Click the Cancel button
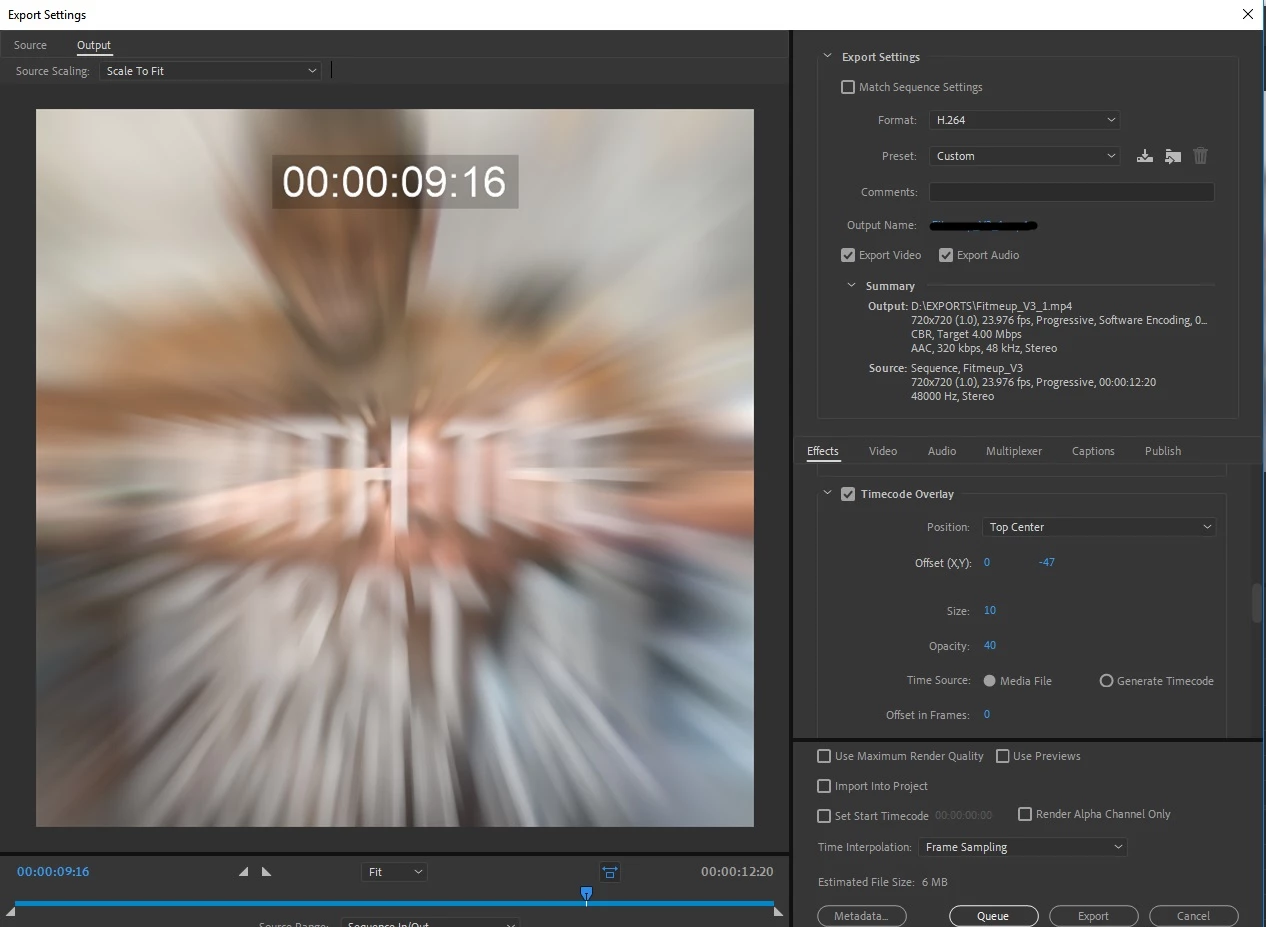 coord(1193,916)
